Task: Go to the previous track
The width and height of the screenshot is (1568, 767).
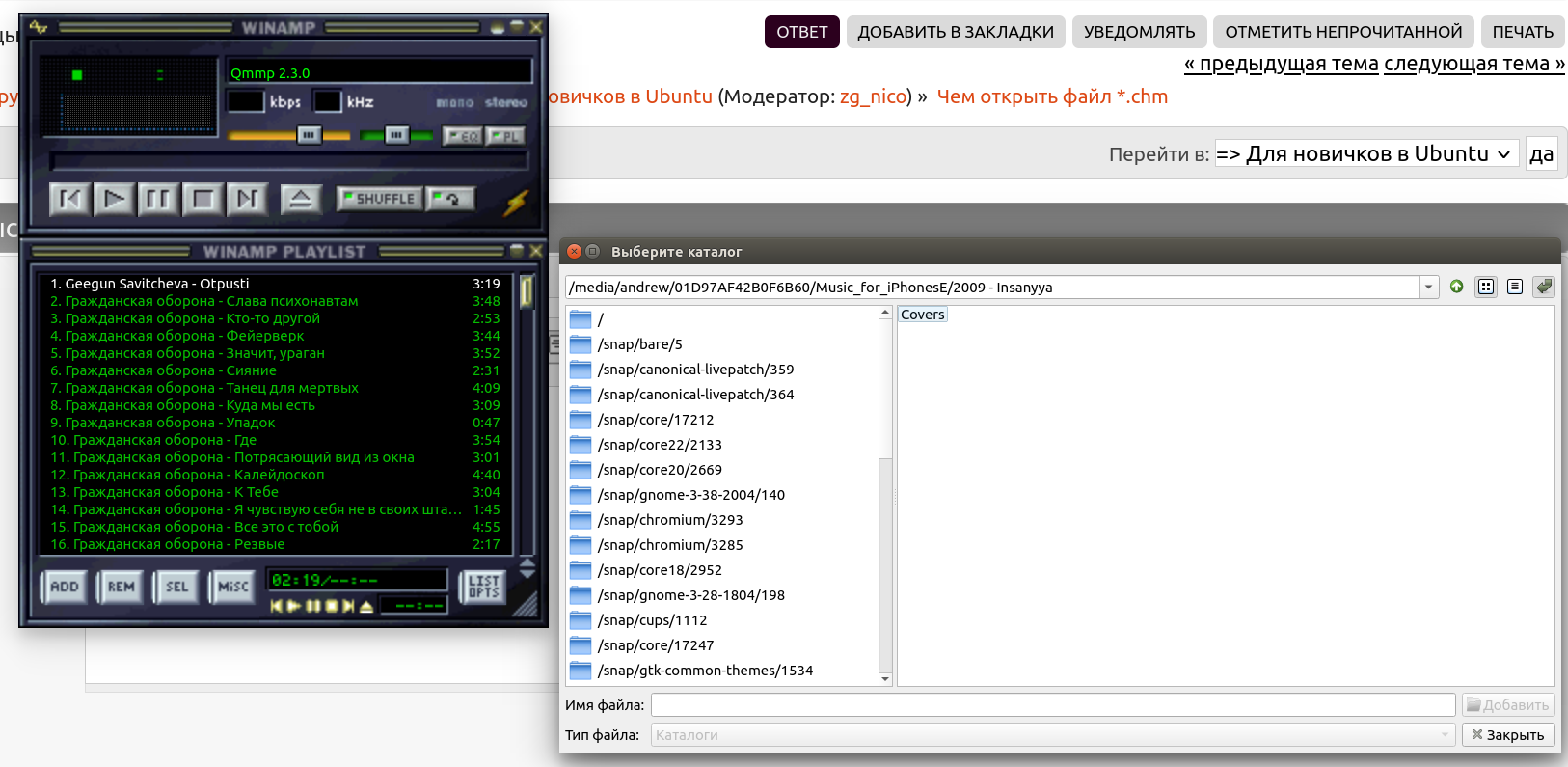Action: (69, 200)
